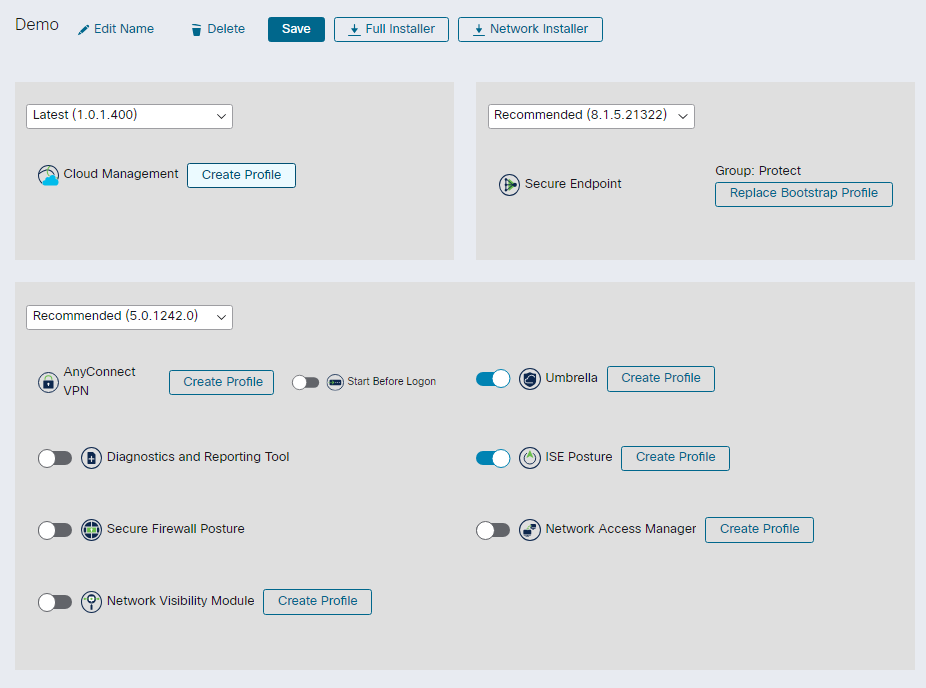Click the Secure Endpoint module icon
Viewport: 926px width, 688px height.
point(509,185)
